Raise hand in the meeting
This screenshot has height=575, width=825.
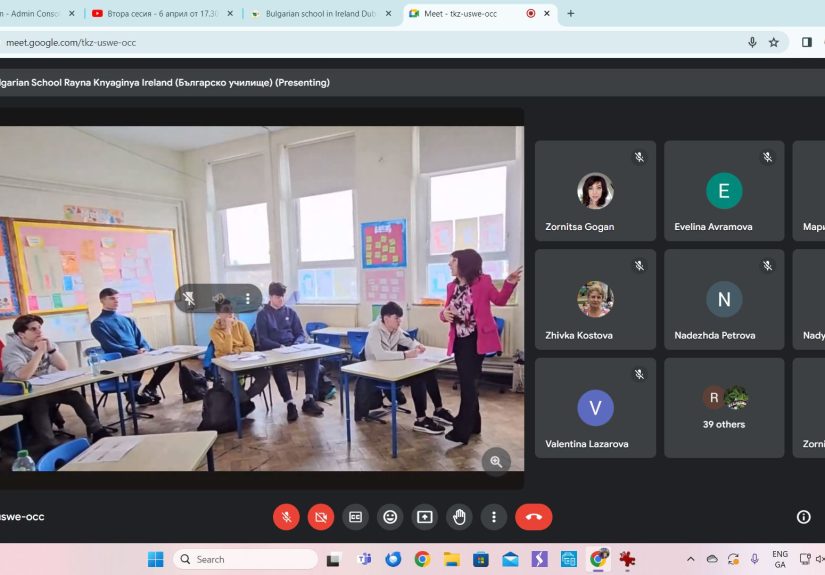click(x=459, y=517)
